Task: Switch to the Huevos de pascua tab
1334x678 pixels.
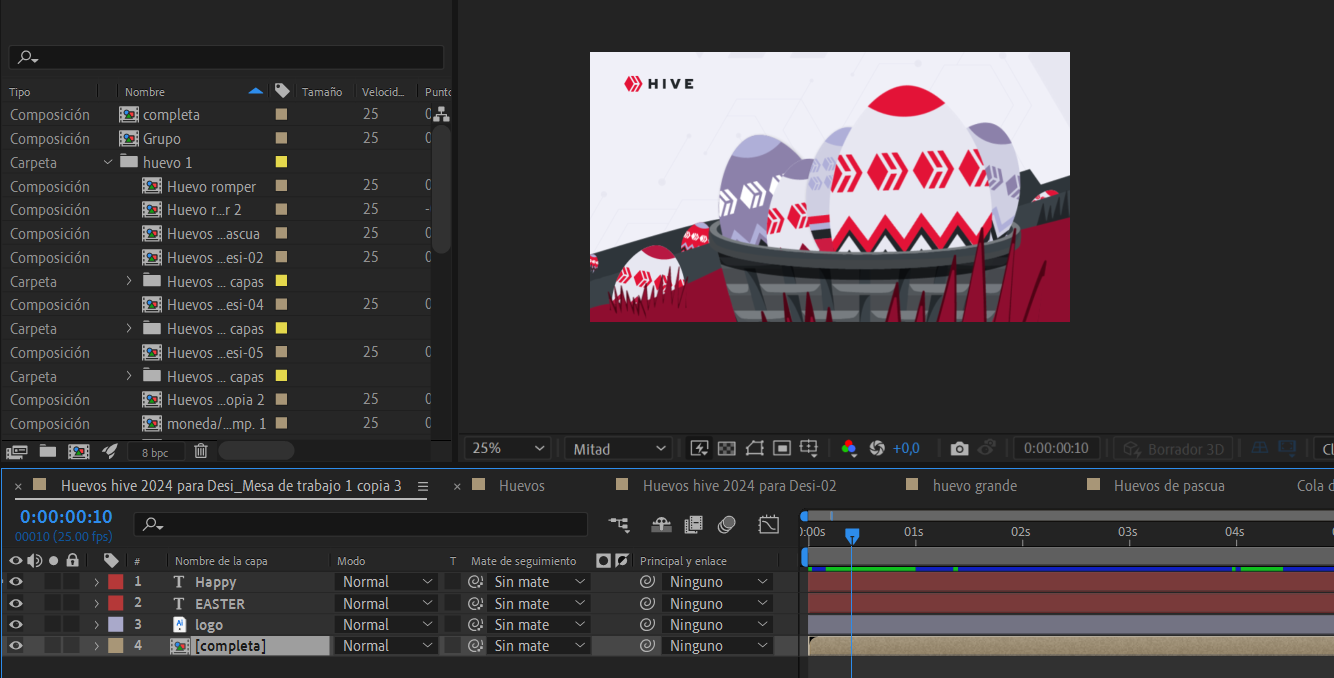Action: (x=1168, y=486)
